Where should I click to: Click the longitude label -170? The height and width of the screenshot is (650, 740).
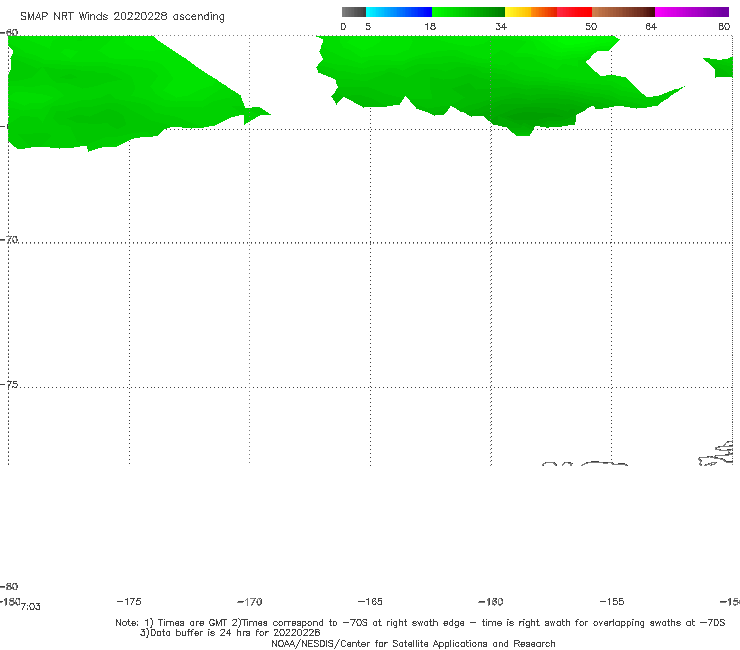coord(250,602)
